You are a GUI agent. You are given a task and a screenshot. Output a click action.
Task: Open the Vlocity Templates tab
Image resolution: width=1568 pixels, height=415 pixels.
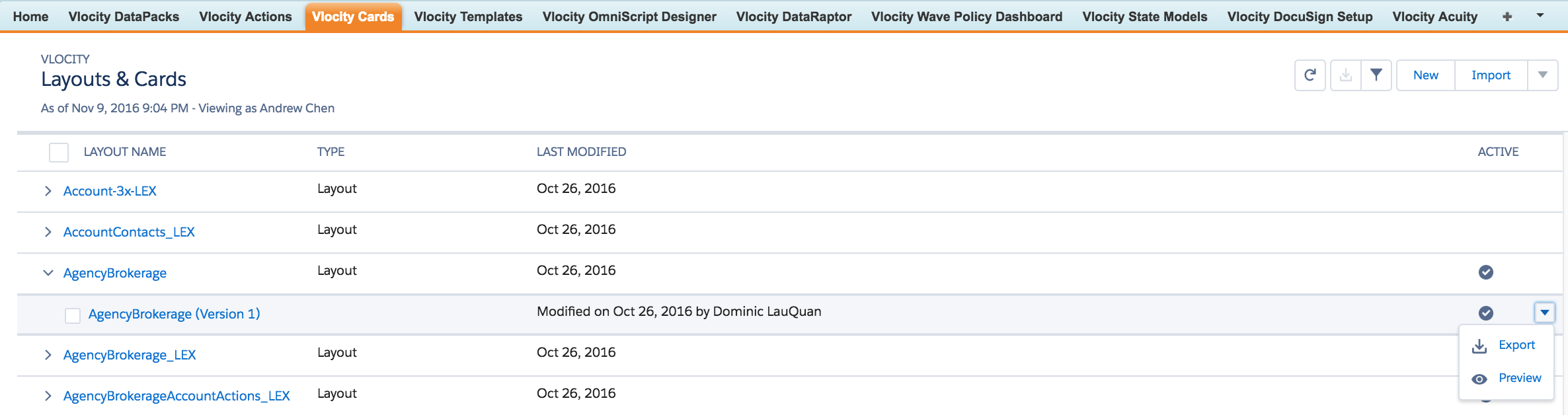pos(468,17)
